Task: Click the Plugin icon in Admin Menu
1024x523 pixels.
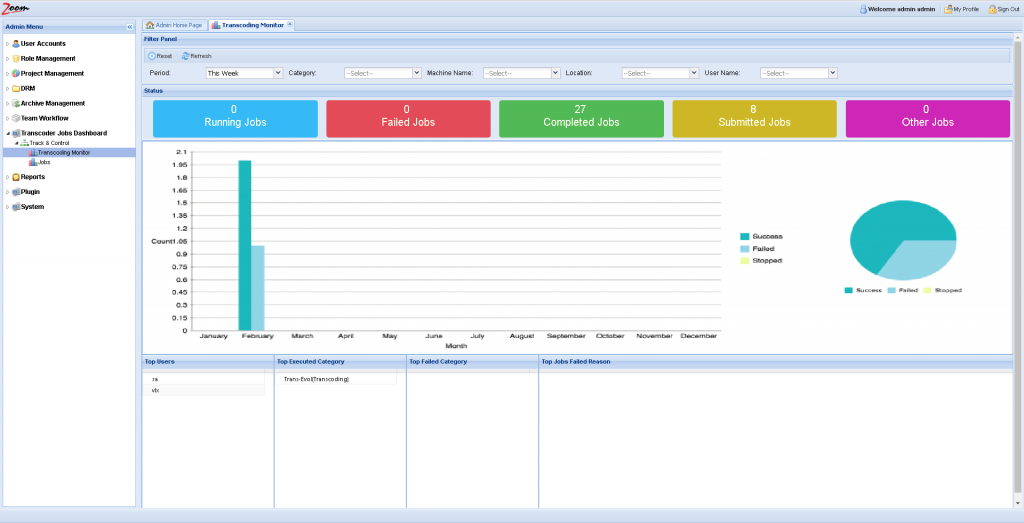Action: [x=16, y=192]
